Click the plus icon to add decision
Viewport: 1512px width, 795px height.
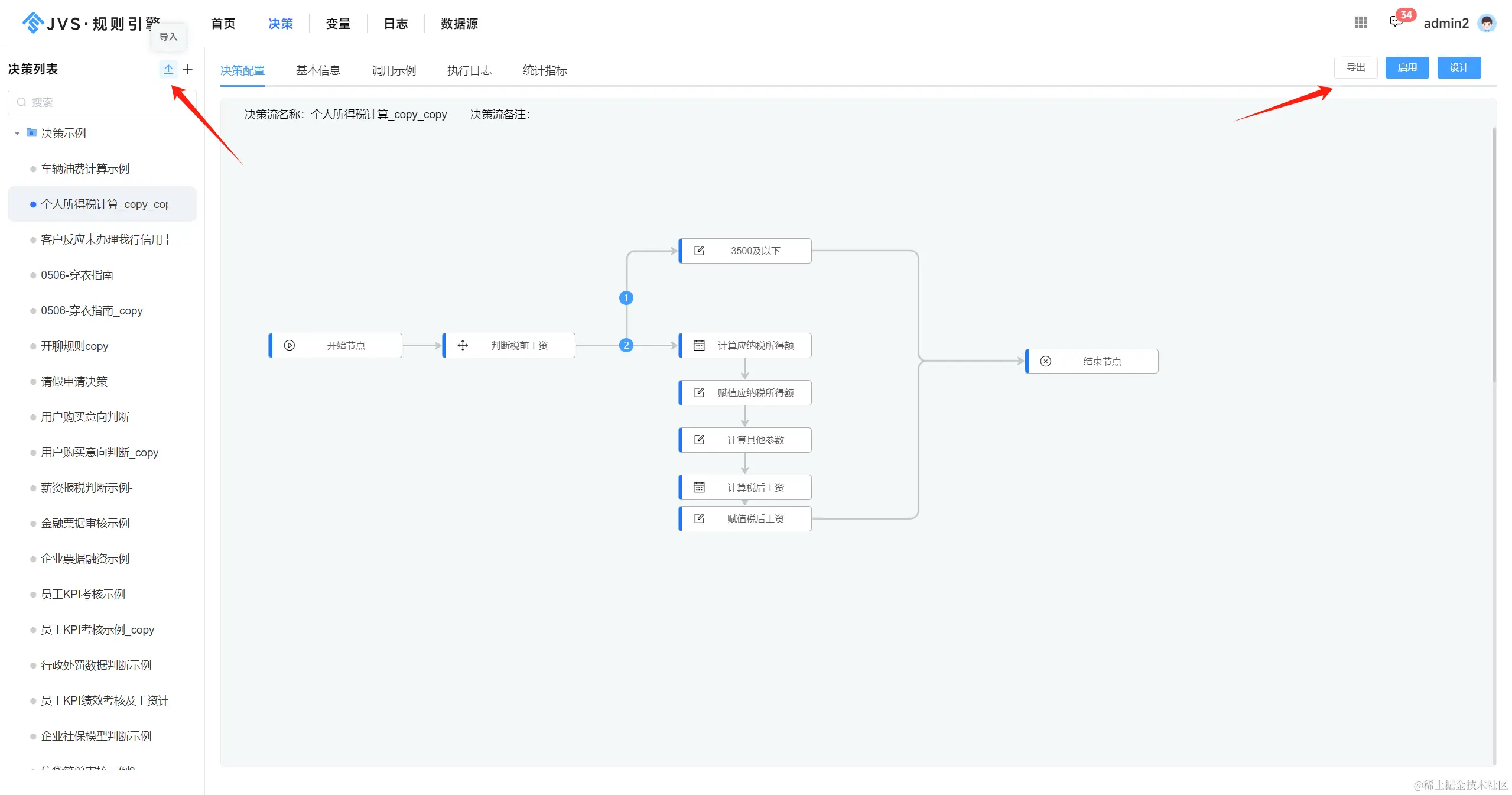coord(188,69)
